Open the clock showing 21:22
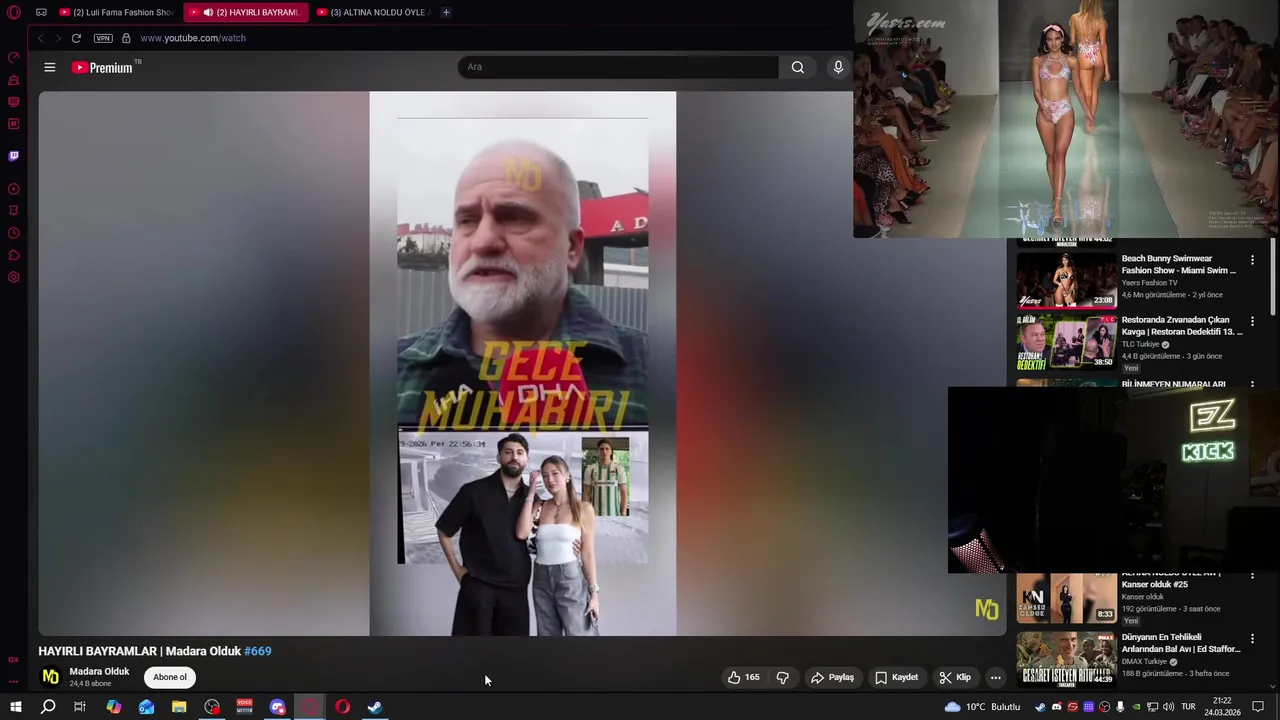The width and height of the screenshot is (1280, 720). (1222, 707)
